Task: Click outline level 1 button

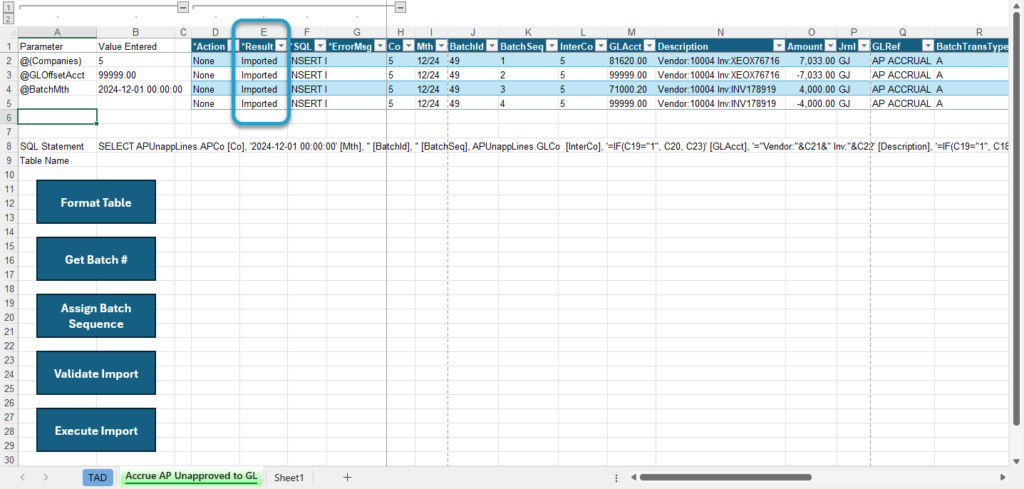Action: [x=8, y=7]
